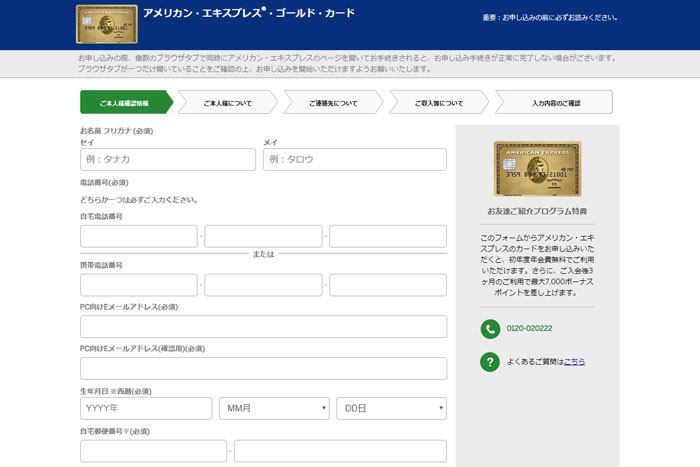Open the FAQ こちら link
Screen dimensions: 700x467
574,362
